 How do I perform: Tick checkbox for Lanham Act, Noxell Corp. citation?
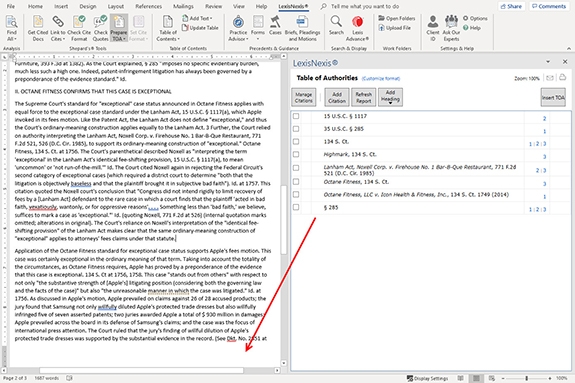[296, 168]
